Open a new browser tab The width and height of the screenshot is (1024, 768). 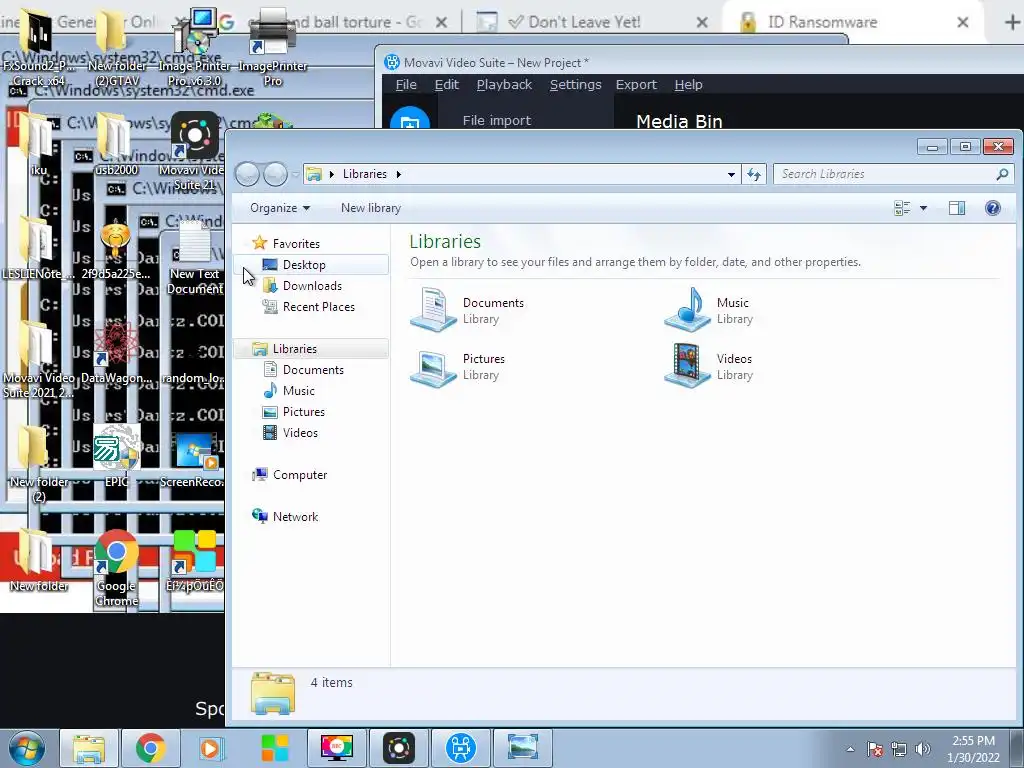pyautogui.click(x=1012, y=22)
